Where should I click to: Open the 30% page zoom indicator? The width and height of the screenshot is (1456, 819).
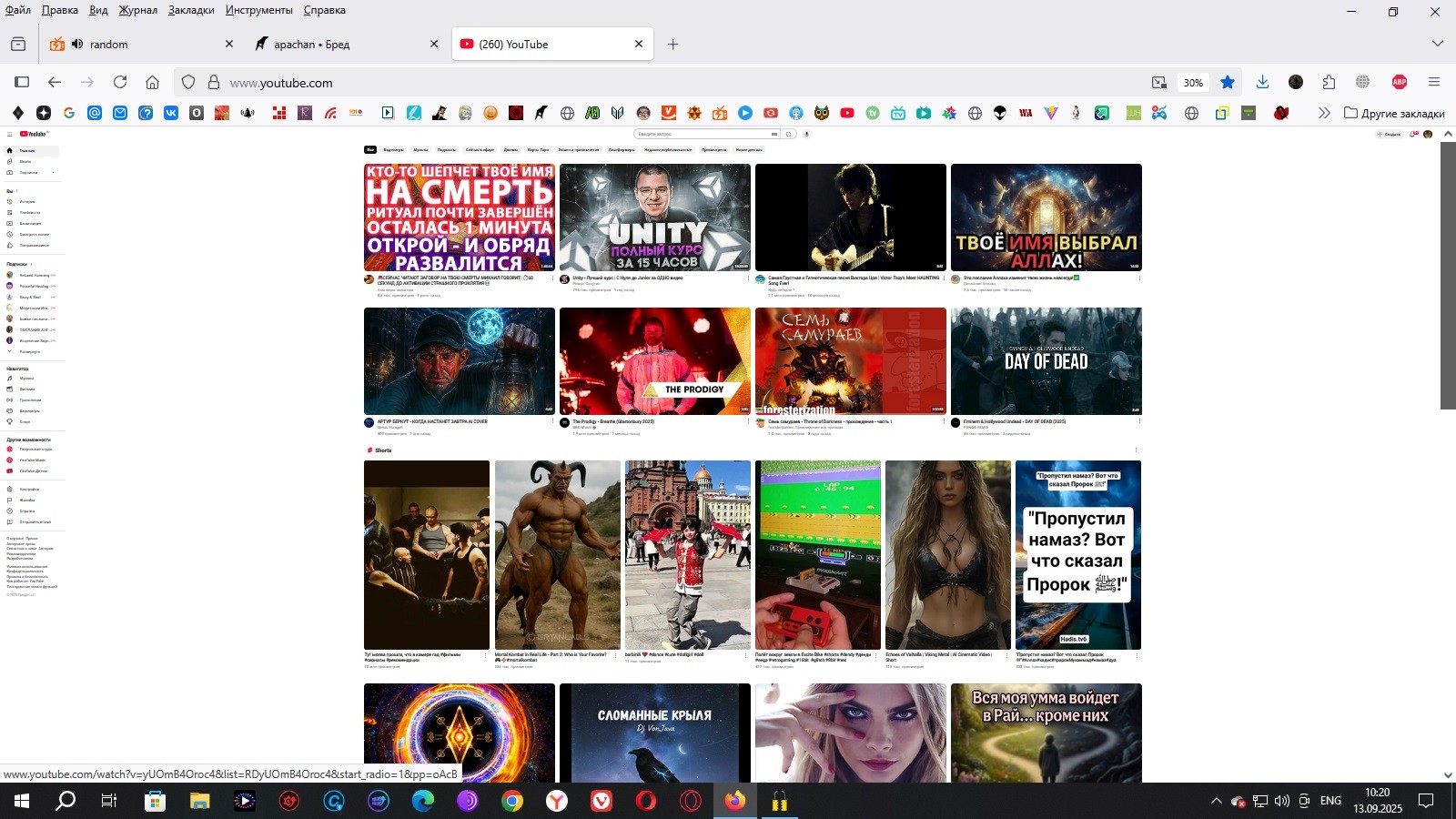[1193, 82]
